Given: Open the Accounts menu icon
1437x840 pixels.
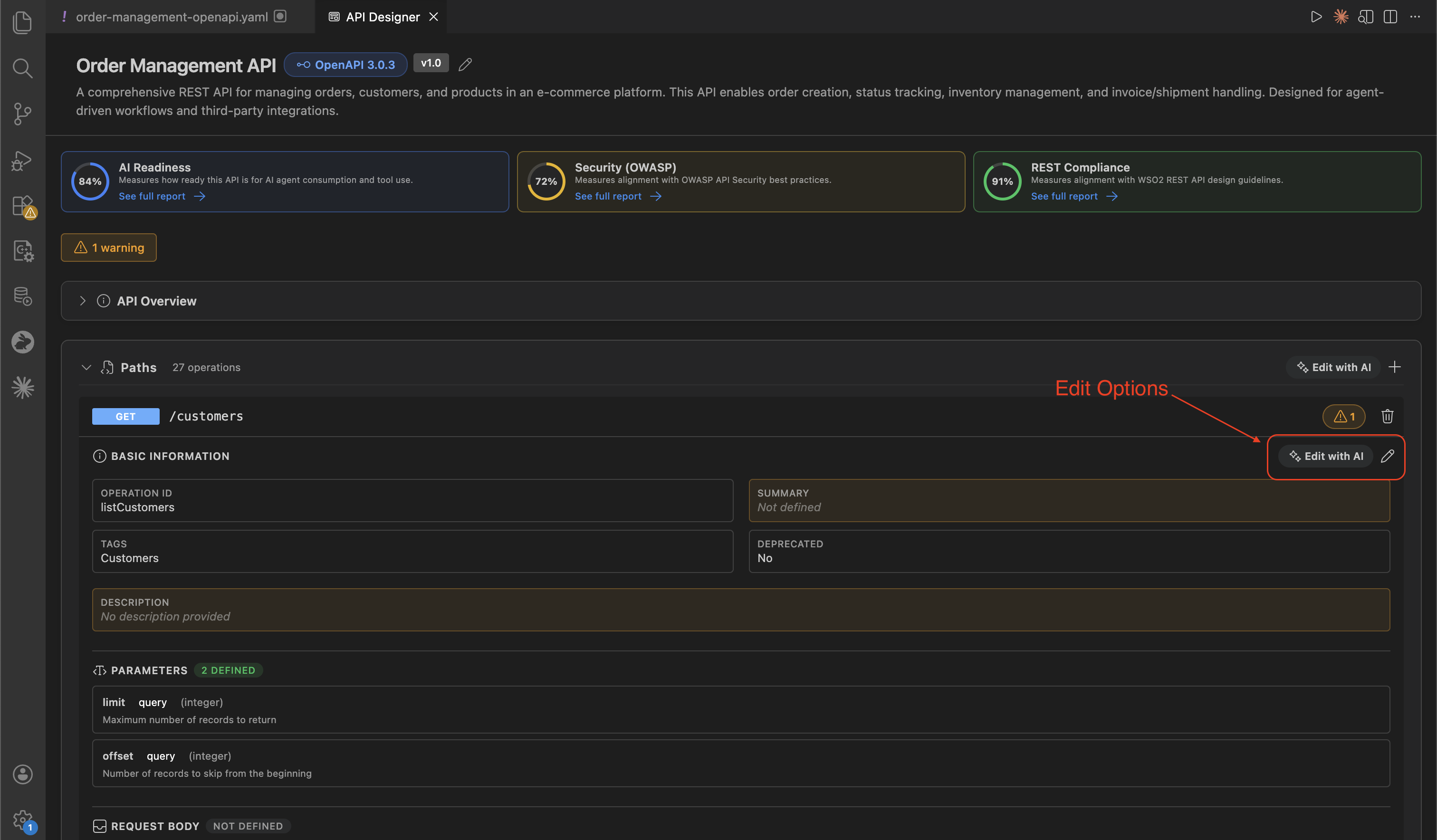Looking at the screenshot, I should (22, 774).
